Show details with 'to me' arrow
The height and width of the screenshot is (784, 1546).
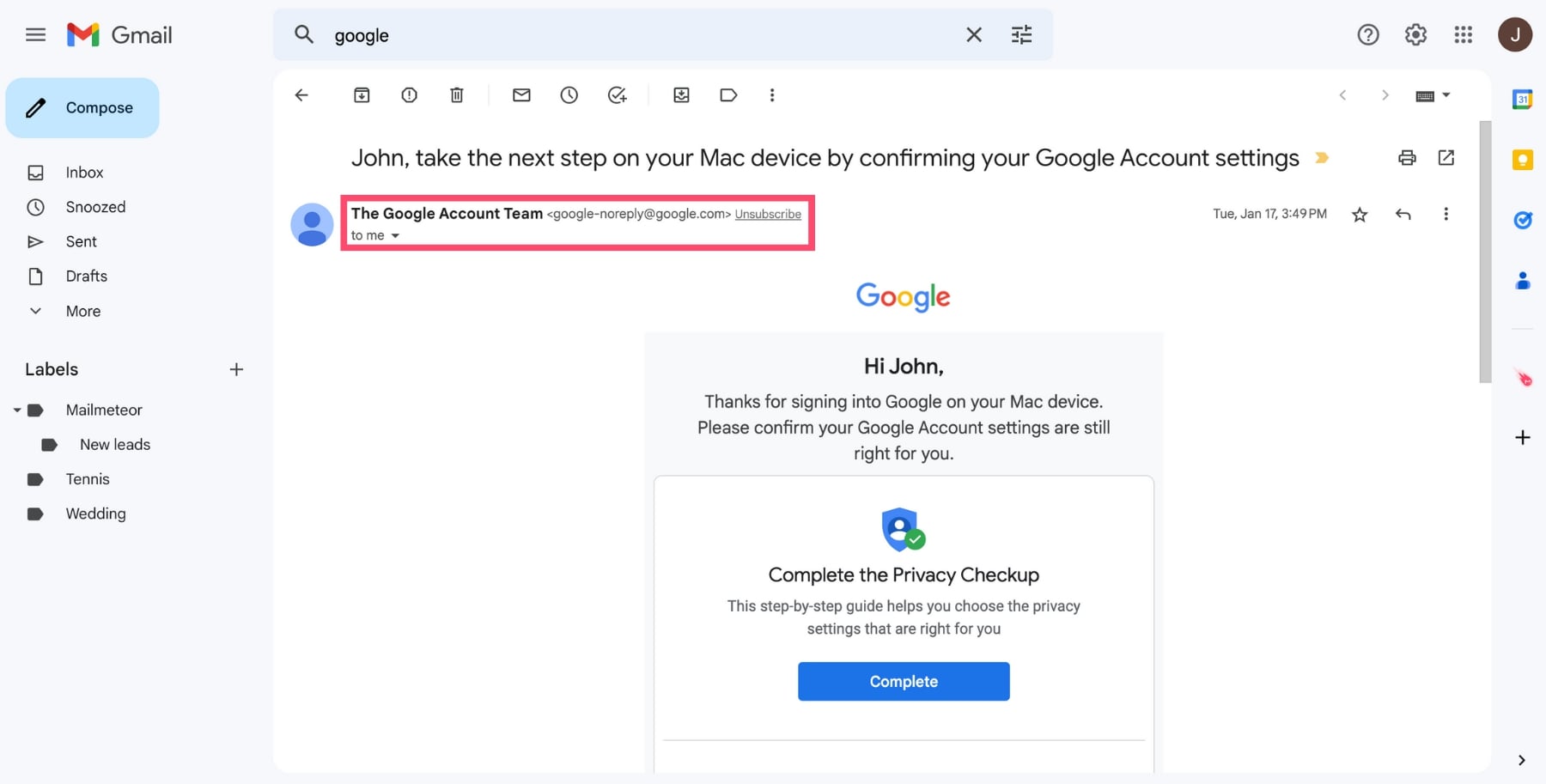pos(395,236)
